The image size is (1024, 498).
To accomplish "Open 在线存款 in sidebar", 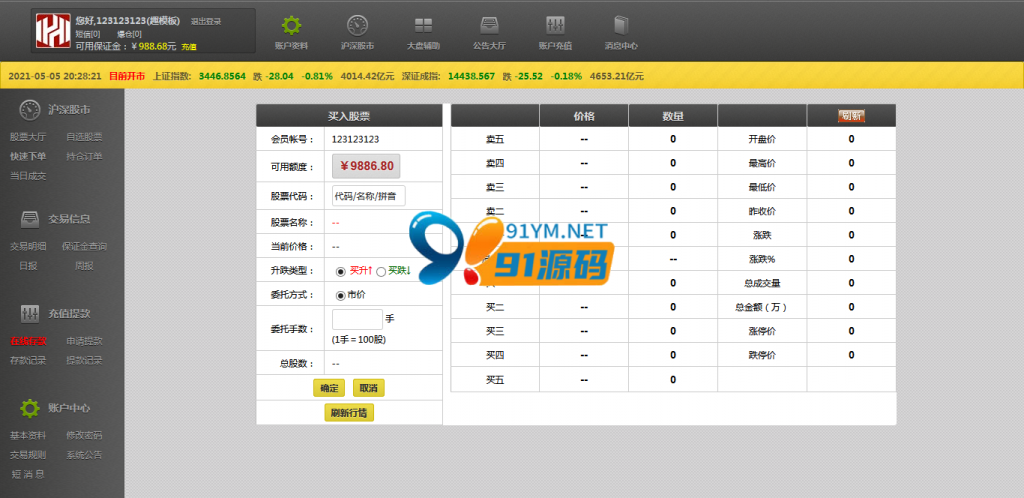I will tap(28, 341).
